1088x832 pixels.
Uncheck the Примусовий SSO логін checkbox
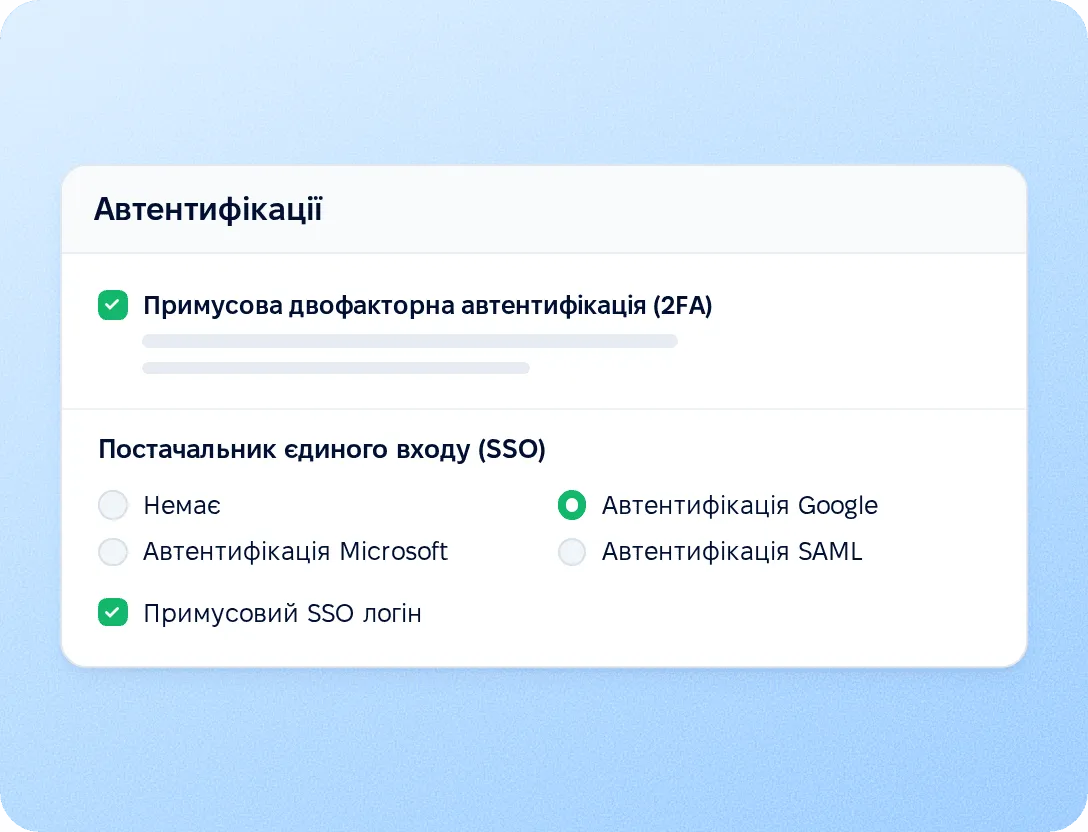(113, 613)
